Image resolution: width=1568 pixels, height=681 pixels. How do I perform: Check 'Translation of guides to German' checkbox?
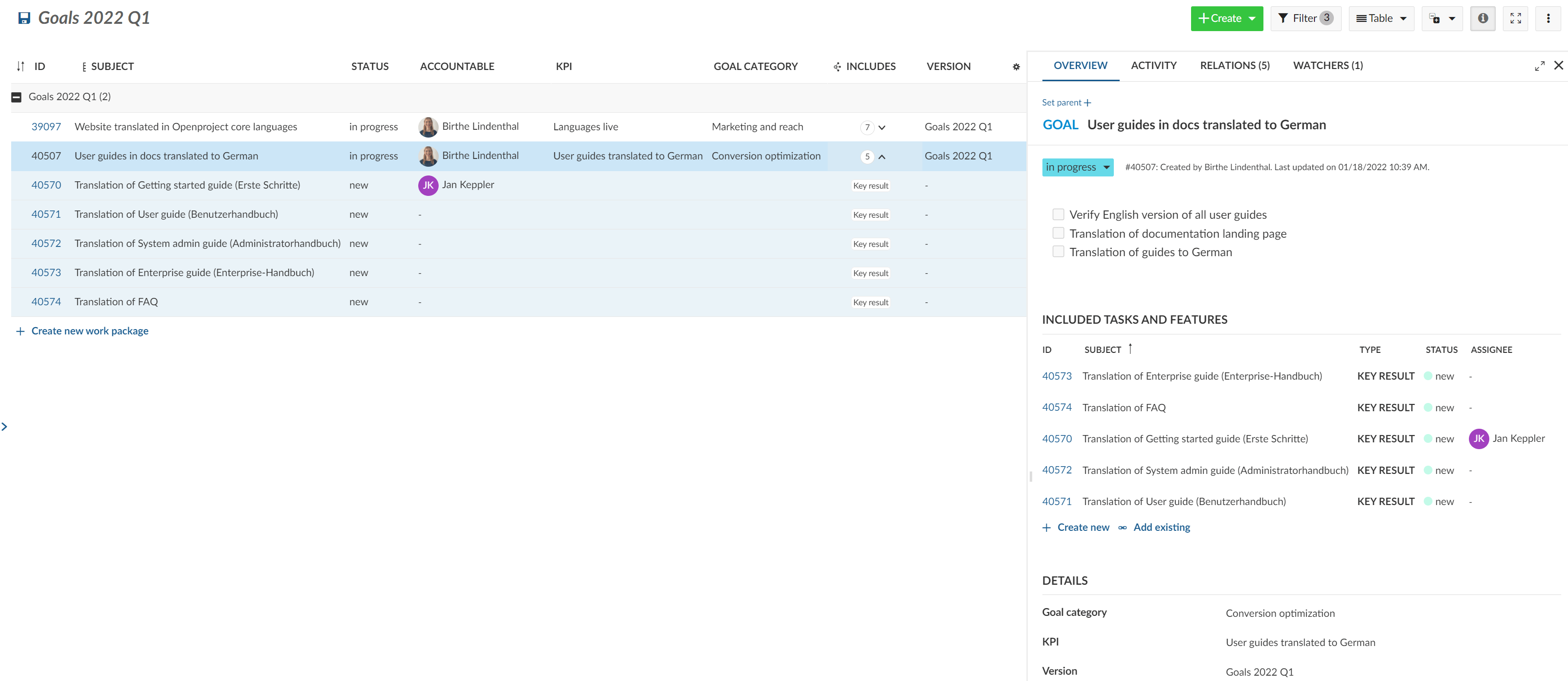[1058, 251]
